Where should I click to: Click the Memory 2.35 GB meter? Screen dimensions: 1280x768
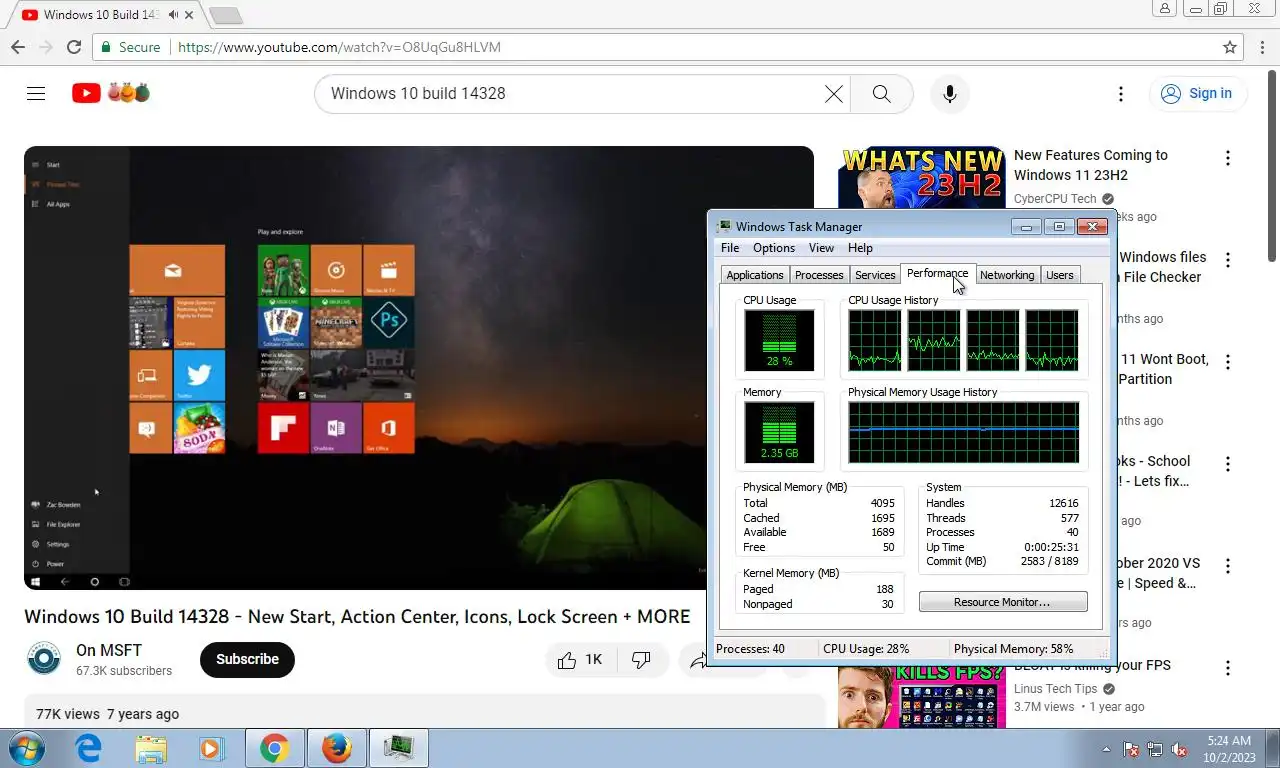pyautogui.click(x=779, y=432)
